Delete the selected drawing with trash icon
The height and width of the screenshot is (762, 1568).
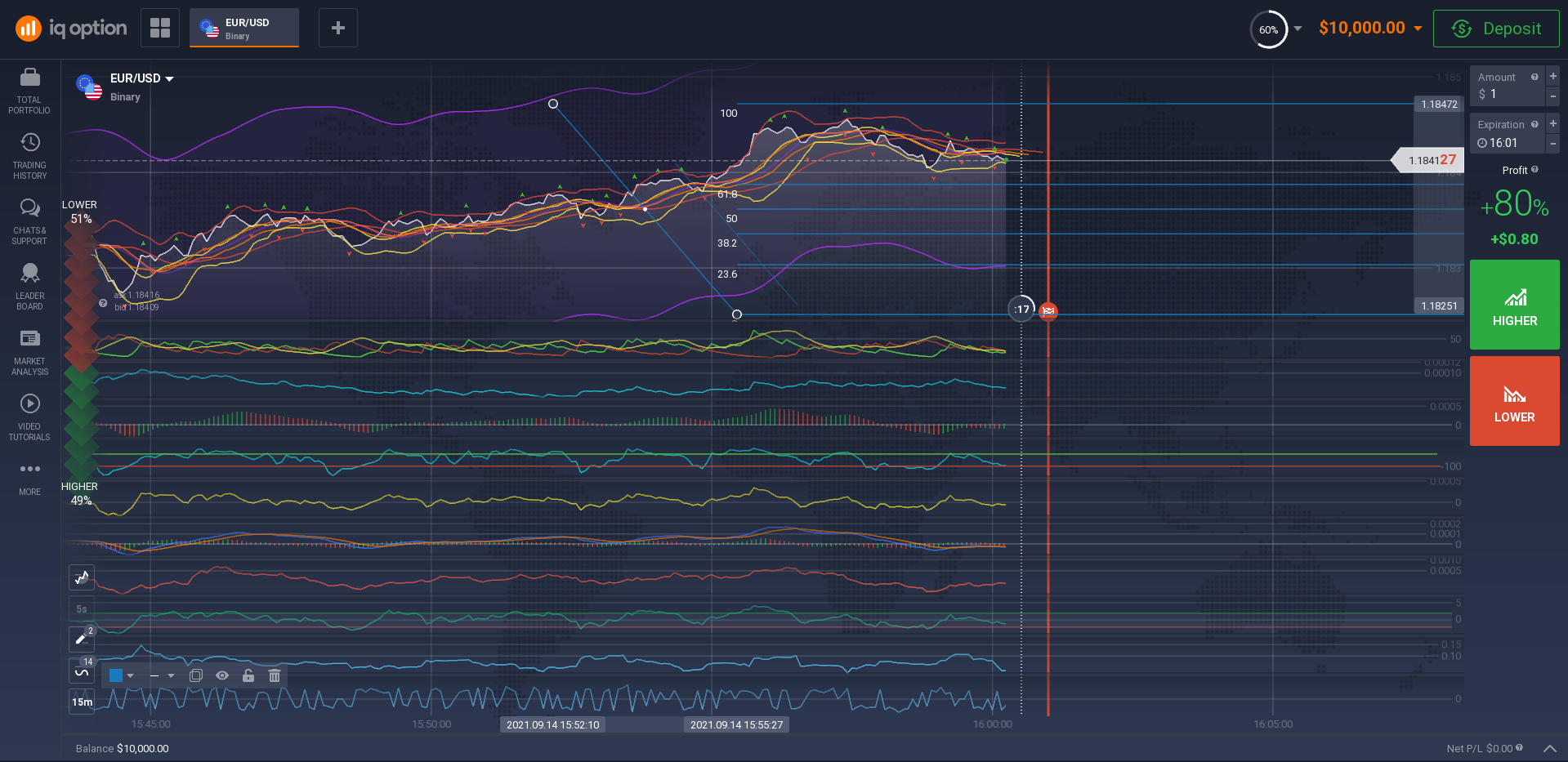pyautogui.click(x=275, y=675)
